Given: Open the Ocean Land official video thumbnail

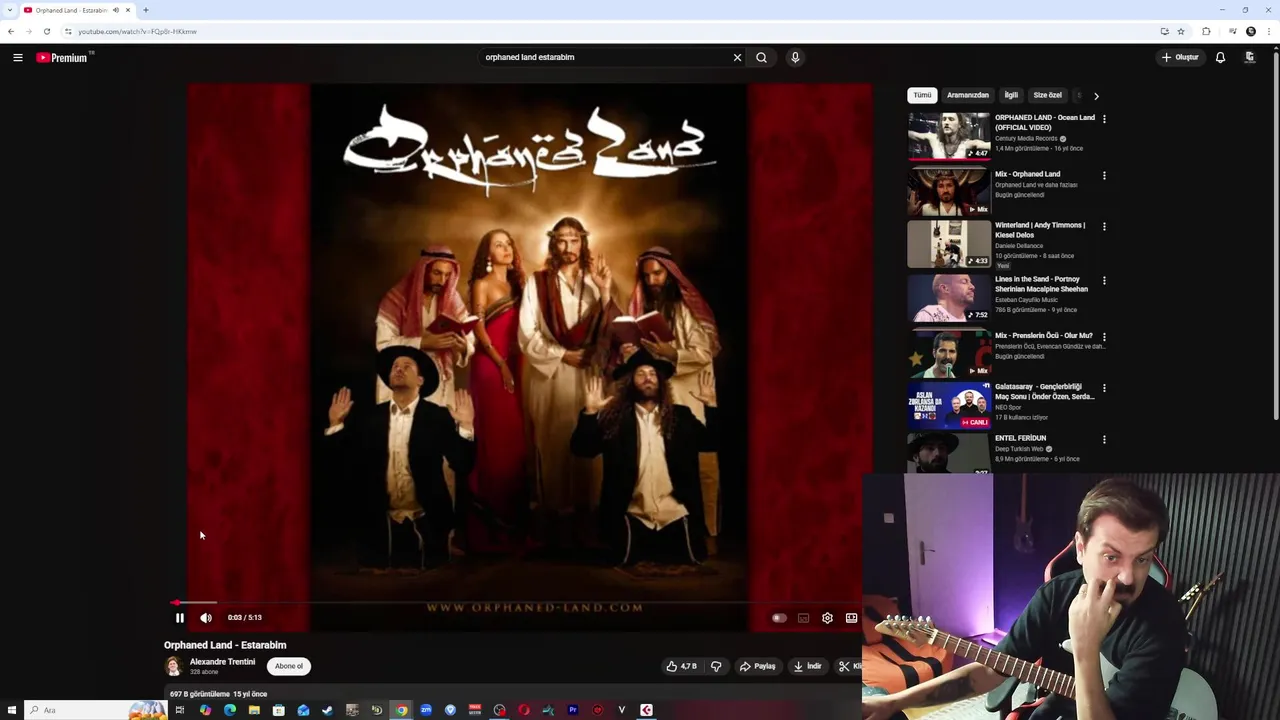Looking at the screenshot, I should tap(949, 136).
